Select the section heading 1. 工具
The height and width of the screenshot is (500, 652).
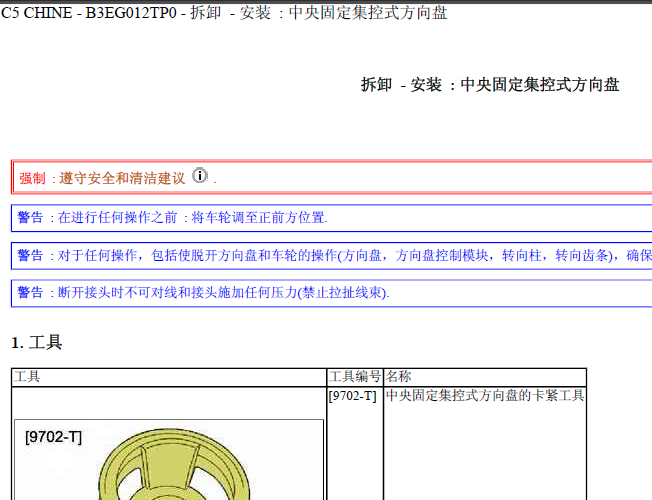pos(37,343)
